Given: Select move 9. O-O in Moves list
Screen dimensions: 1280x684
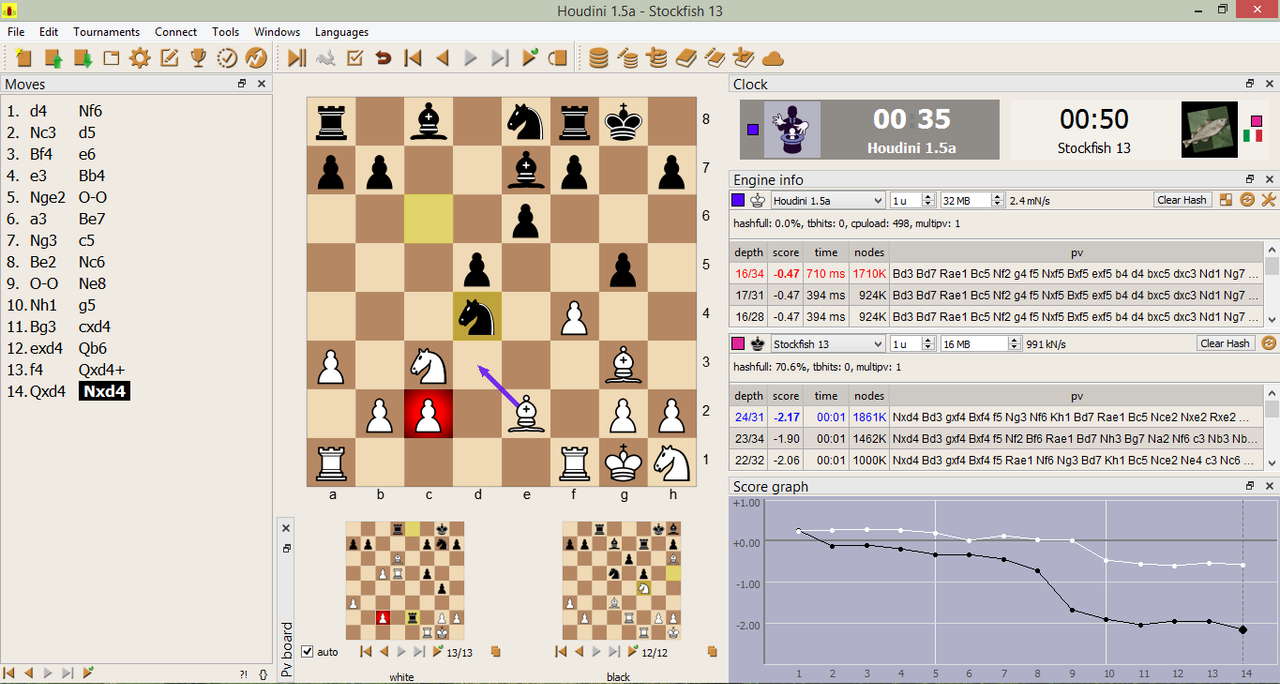Looking at the screenshot, I should click(45, 283).
